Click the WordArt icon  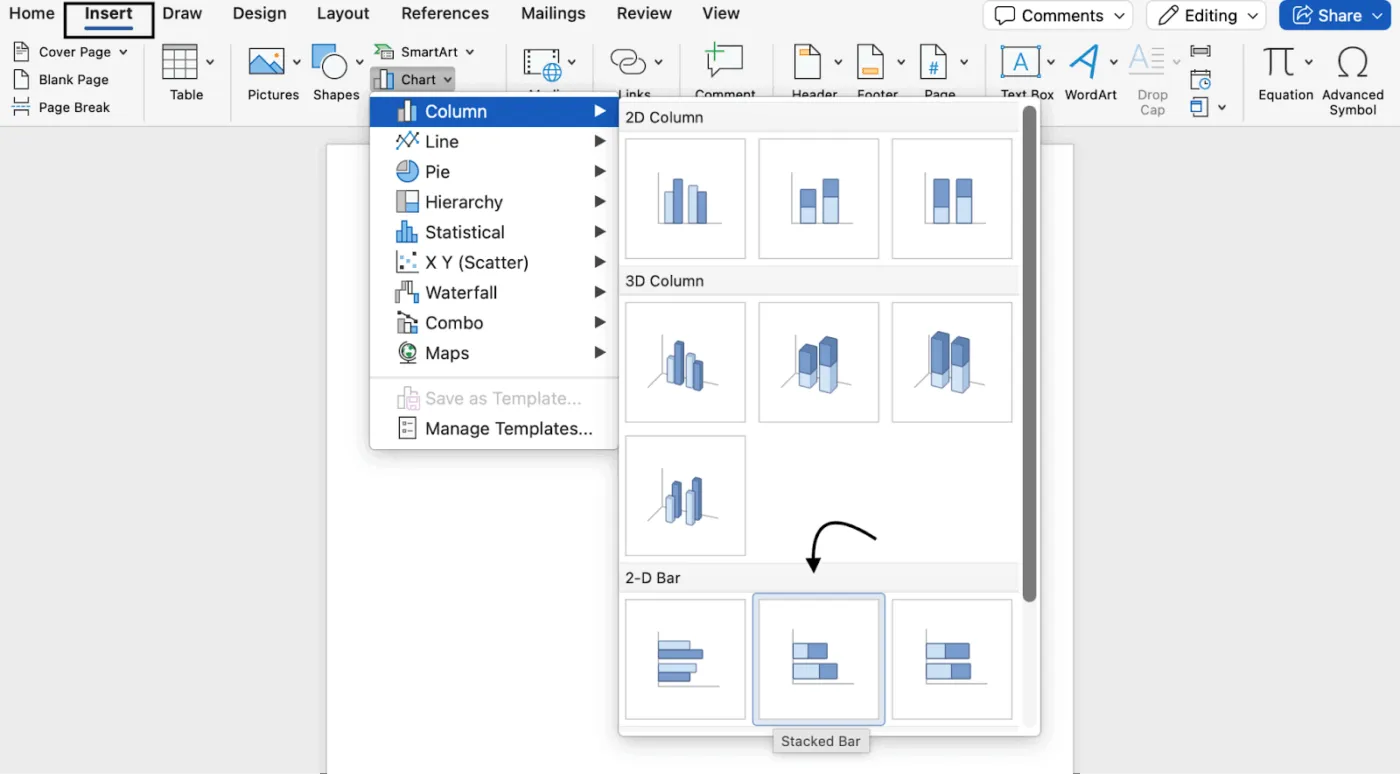click(x=1085, y=62)
